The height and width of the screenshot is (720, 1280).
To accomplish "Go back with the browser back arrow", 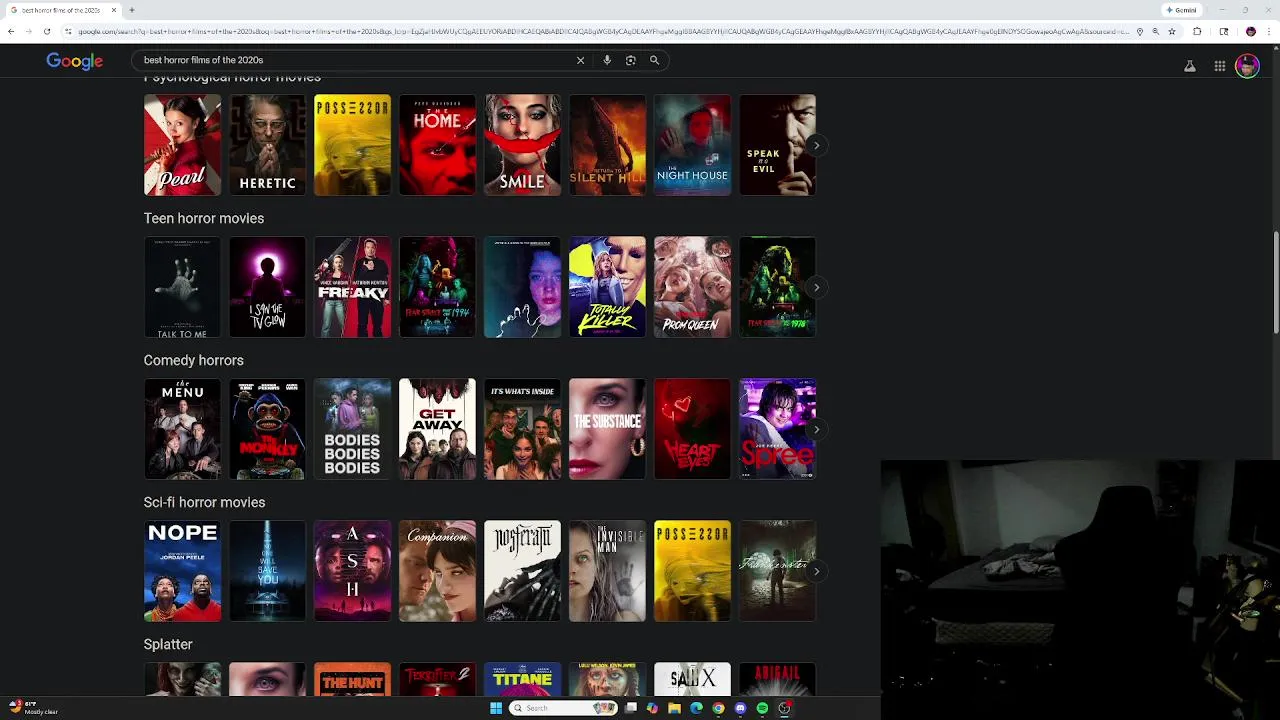I will [11, 31].
